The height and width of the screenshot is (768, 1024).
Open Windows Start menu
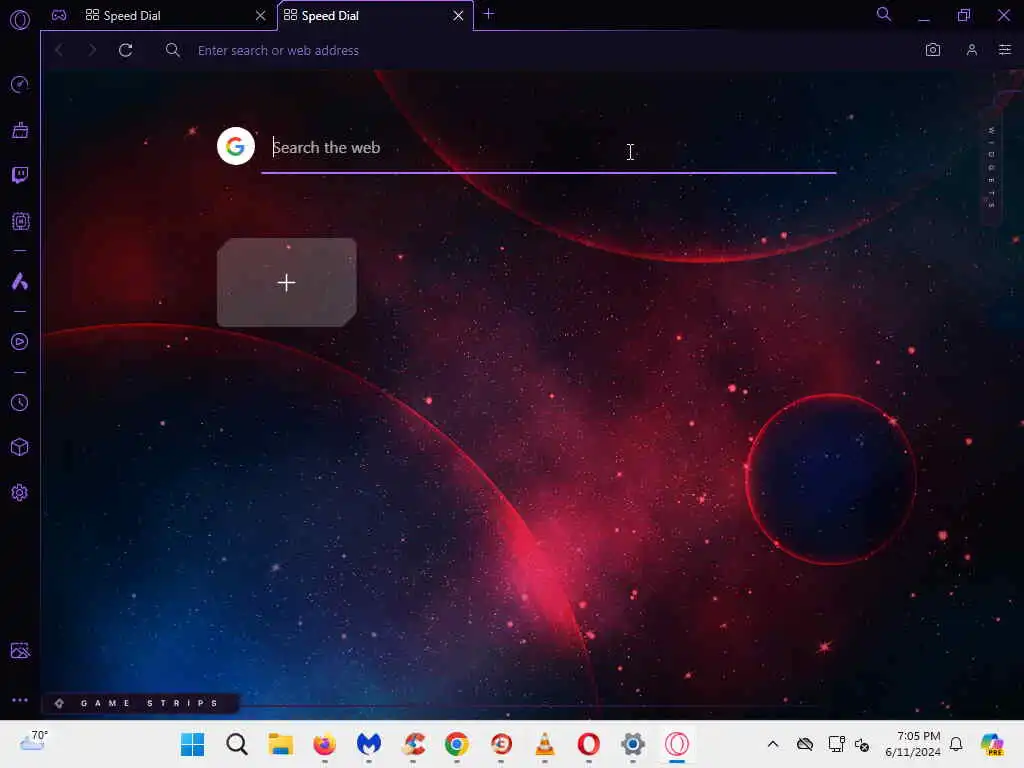[x=193, y=744]
